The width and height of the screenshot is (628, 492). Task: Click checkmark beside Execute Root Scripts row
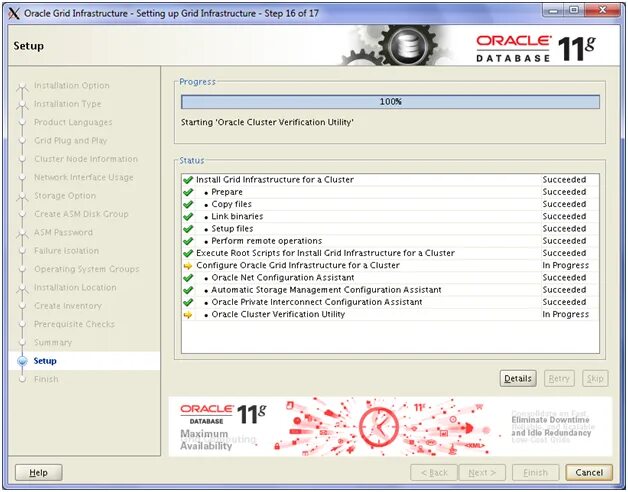pyautogui.click(x=188, y=253)
